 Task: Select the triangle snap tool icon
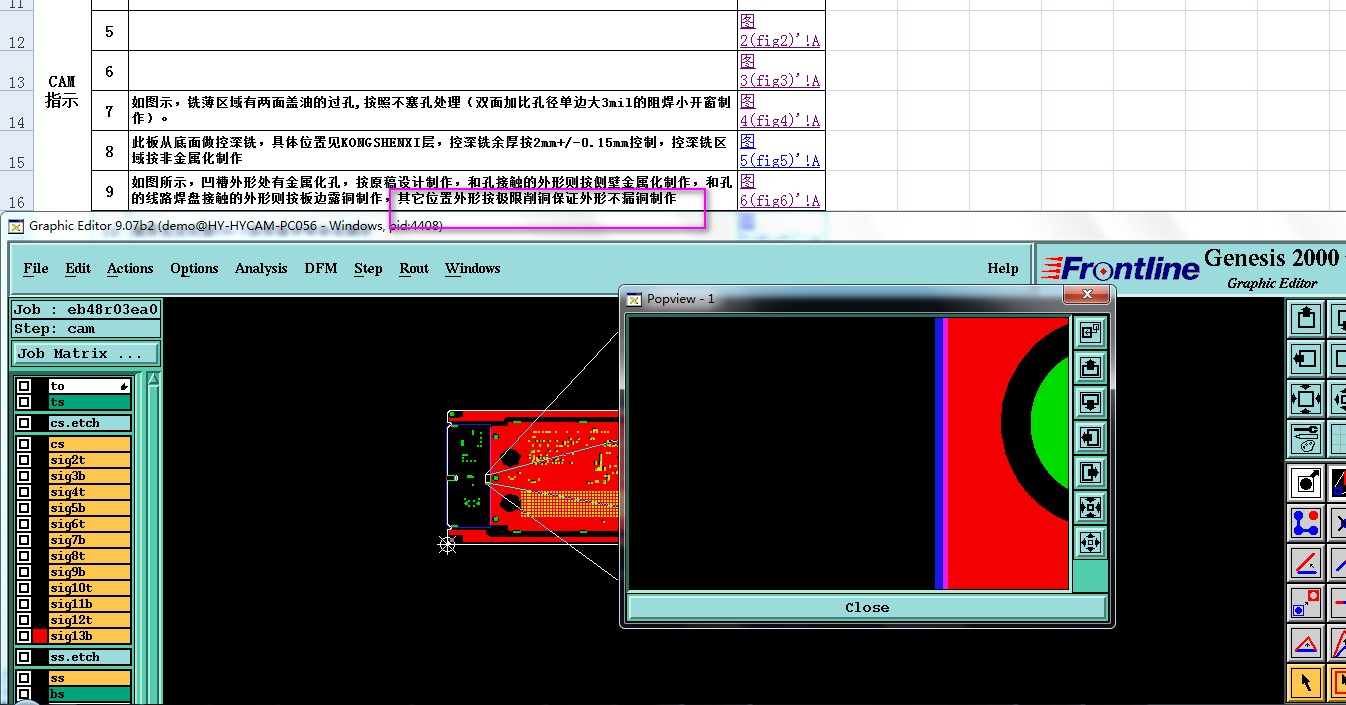(1305, 643)
